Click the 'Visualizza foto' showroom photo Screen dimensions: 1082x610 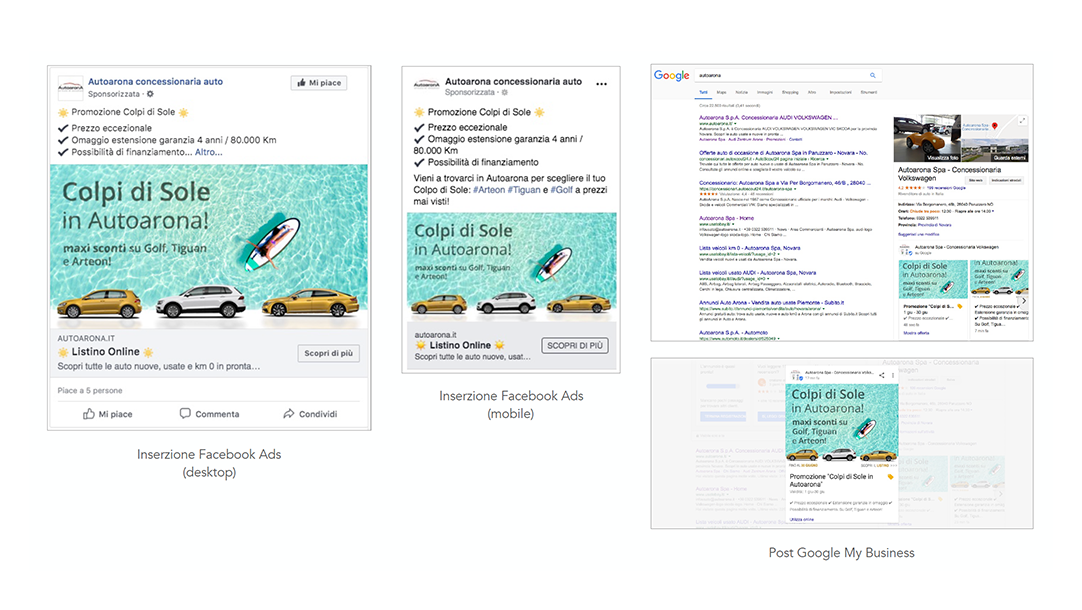tap(927, 139)
